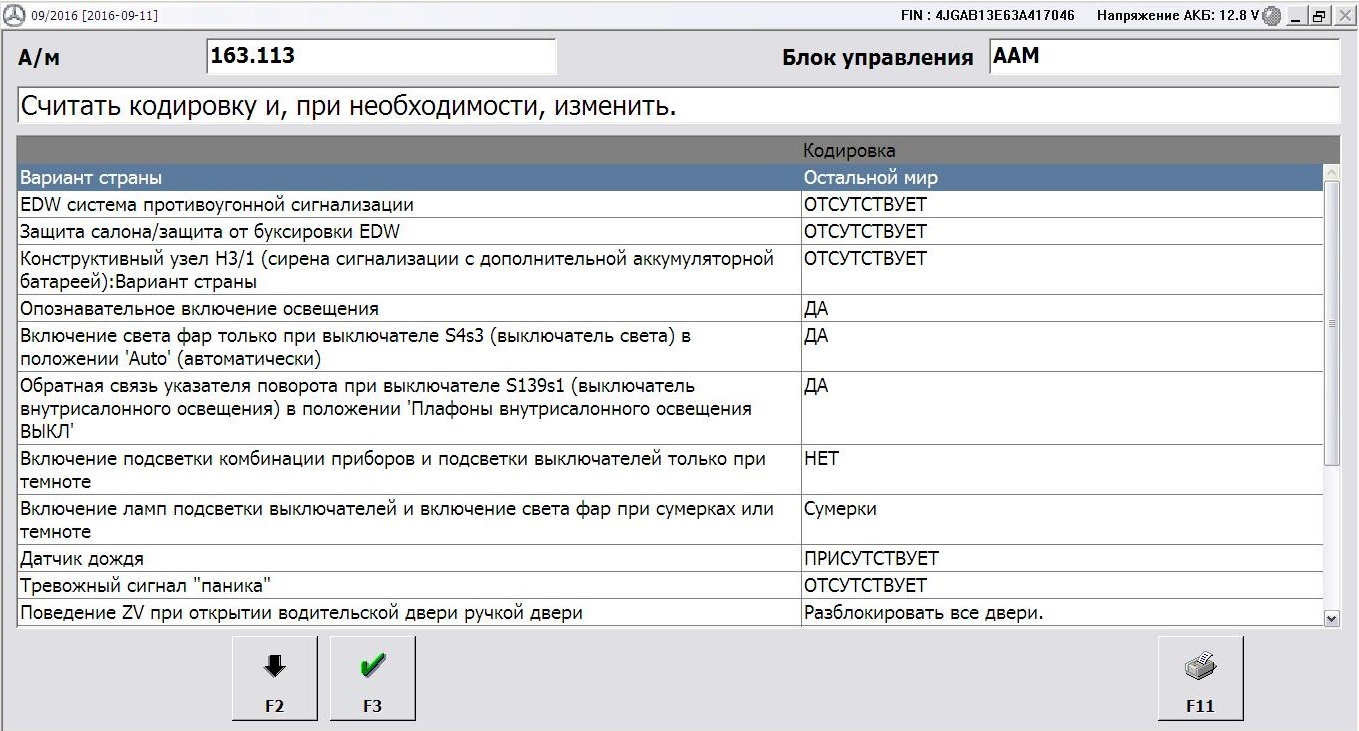Click the А/м field showing 163.113

coord(380,56)
